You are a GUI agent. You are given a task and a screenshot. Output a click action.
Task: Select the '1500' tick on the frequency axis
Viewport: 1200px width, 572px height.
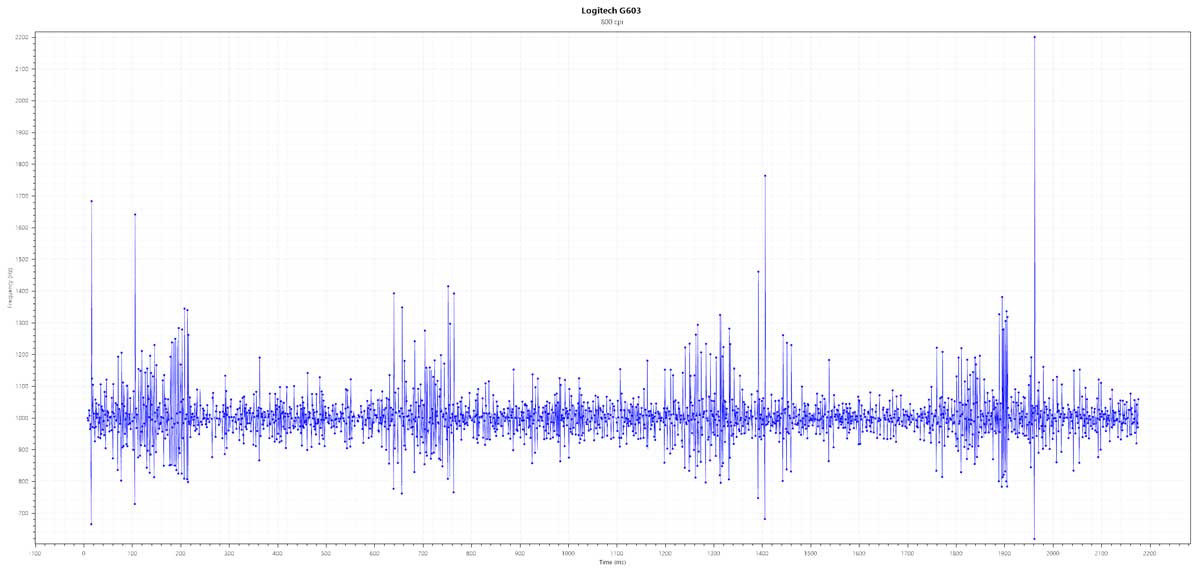(x=22, y=260)
